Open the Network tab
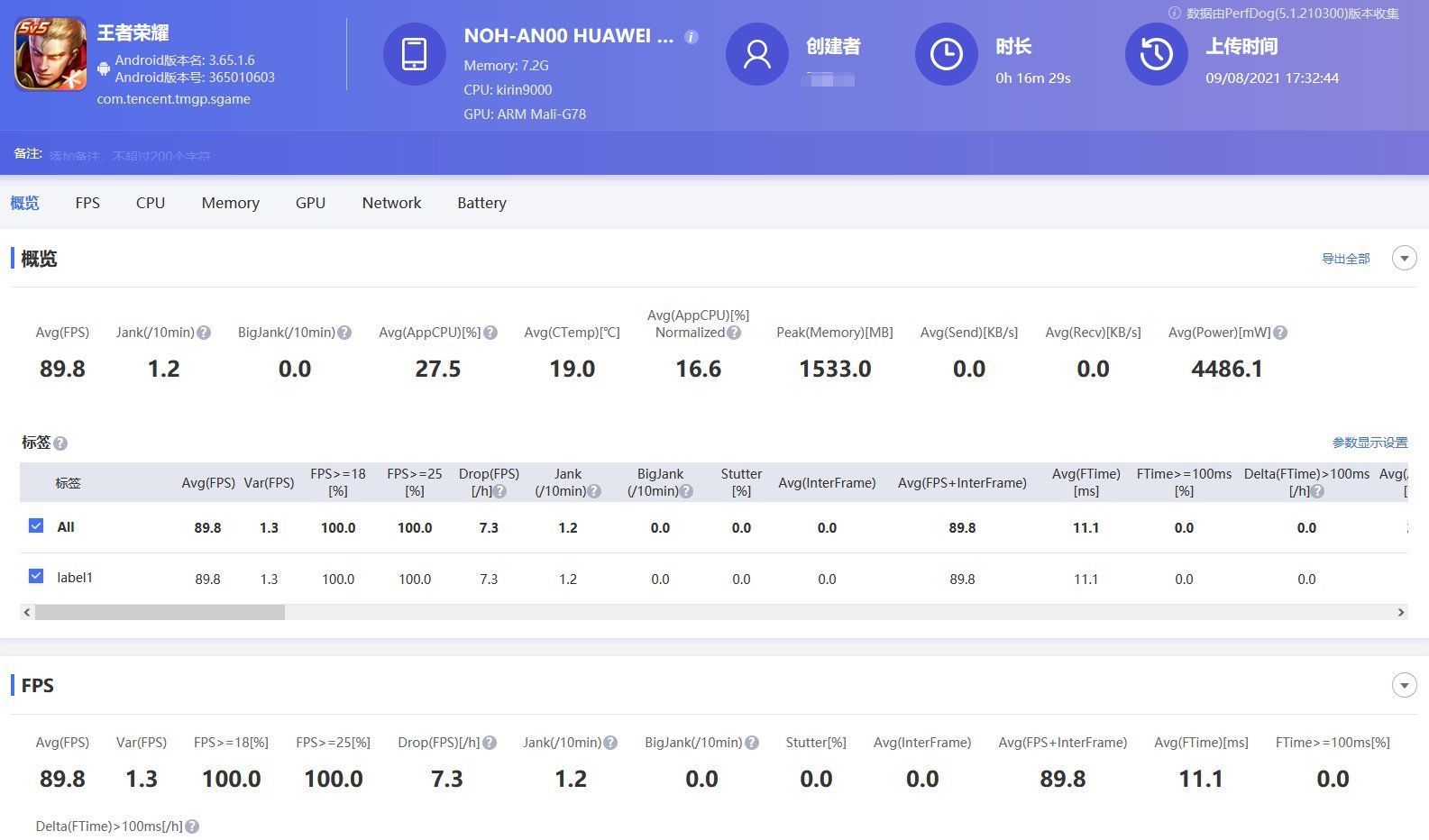The height and width of the screenshot is (840, 1429). pyautogui.click(x=391, y=203)
